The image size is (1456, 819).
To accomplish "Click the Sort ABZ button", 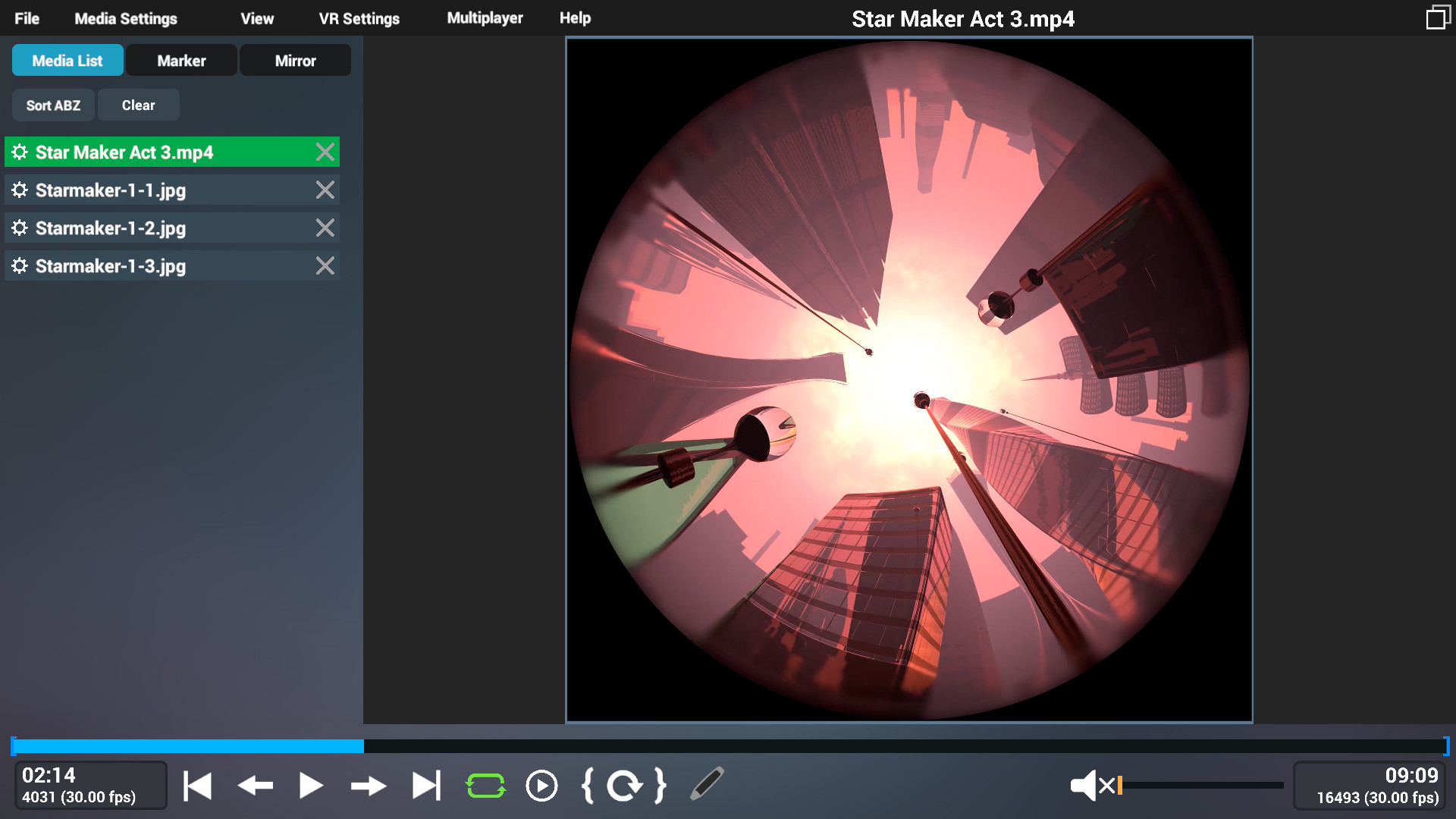I will (x=52, y=105).
